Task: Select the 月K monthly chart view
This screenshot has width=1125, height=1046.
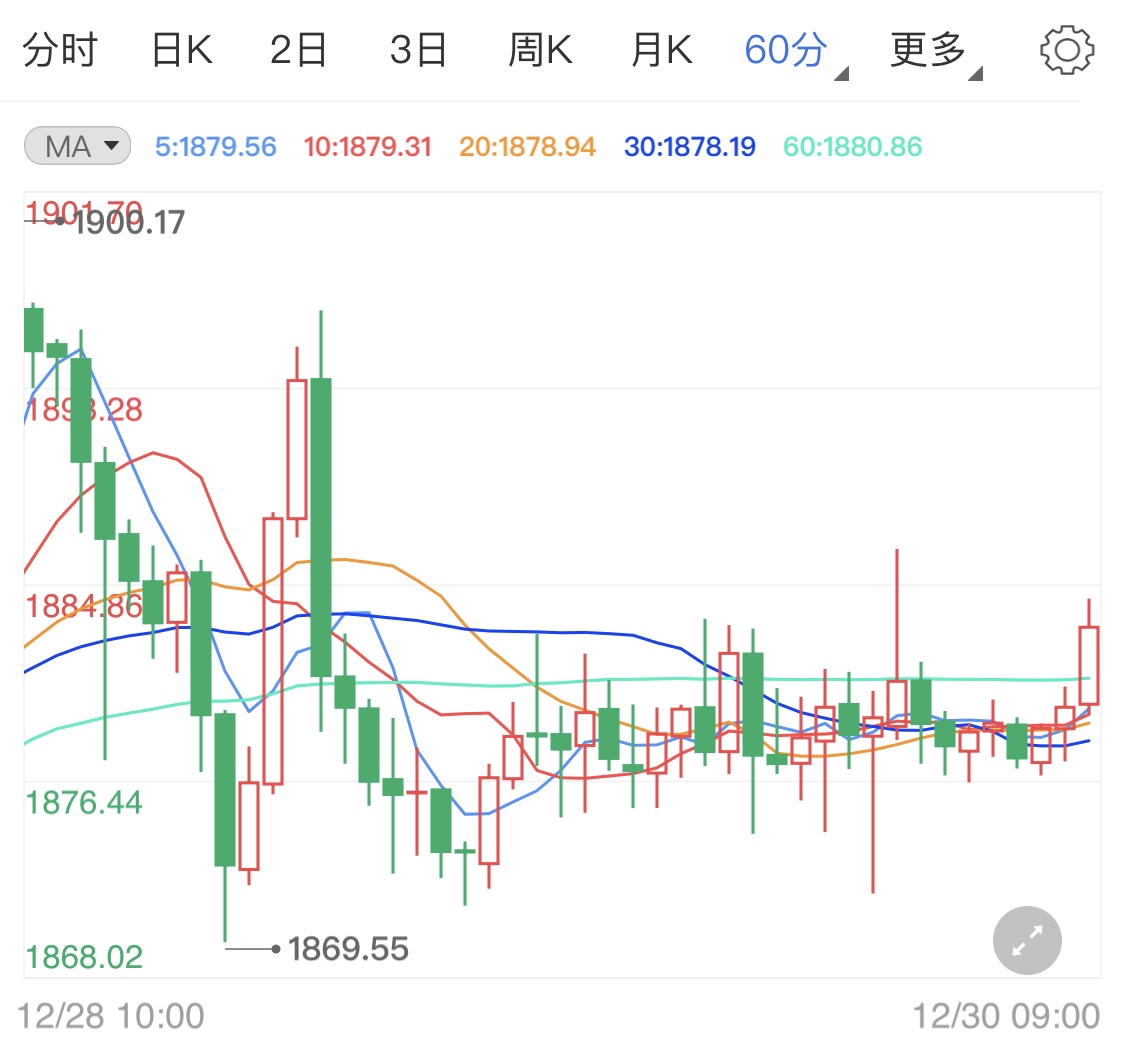Action: pyautogui.click(x=659, y=49)
